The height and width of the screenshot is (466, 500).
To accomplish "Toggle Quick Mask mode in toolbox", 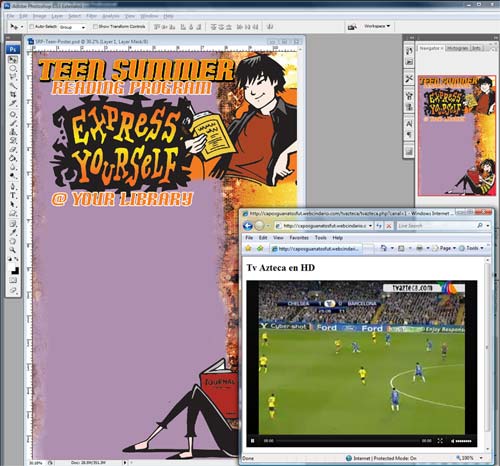I will click(x=13, y=281).
